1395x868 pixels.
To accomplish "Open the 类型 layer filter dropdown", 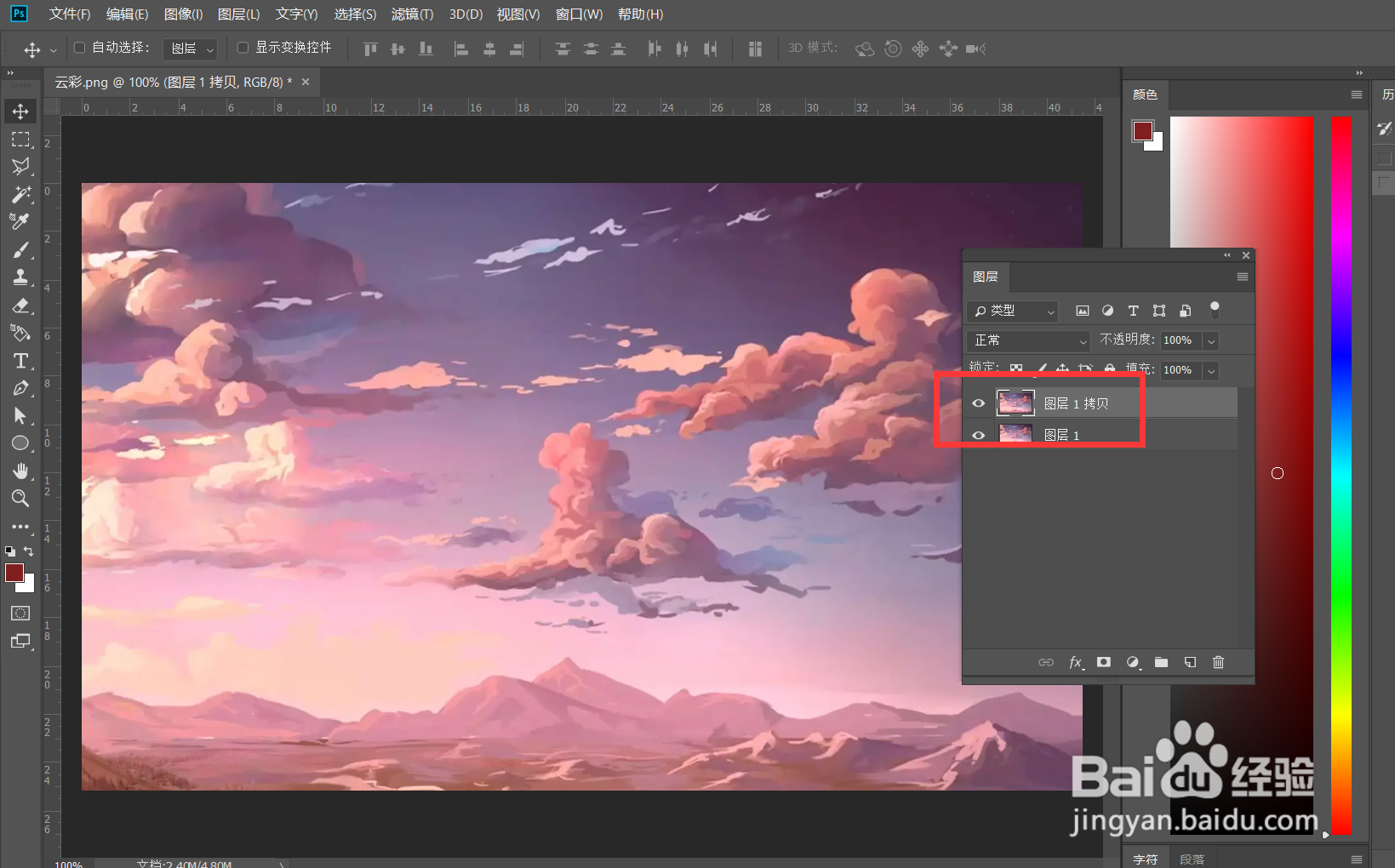I will [x=1012, y=311].
